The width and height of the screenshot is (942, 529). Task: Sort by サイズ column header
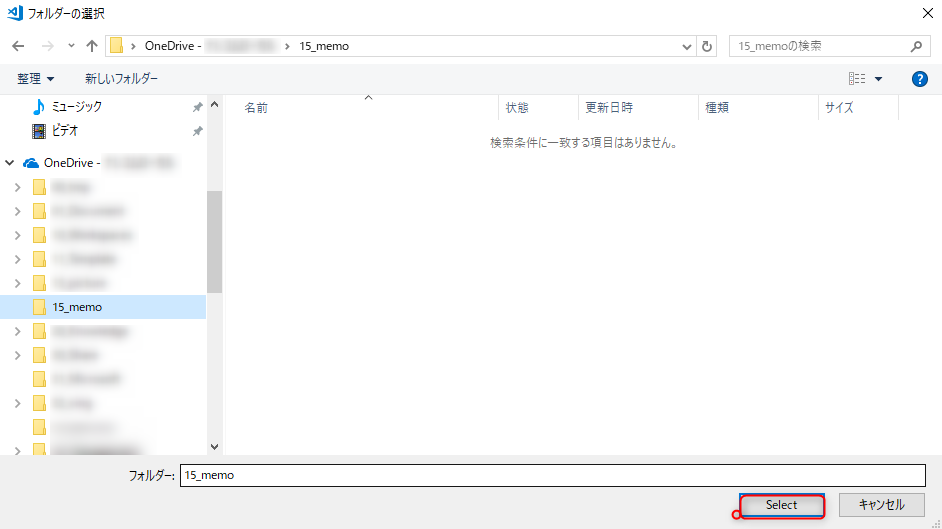839,107
